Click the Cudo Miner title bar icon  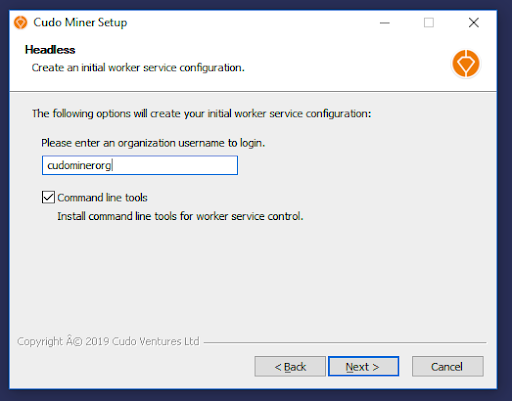click(20, 23)
